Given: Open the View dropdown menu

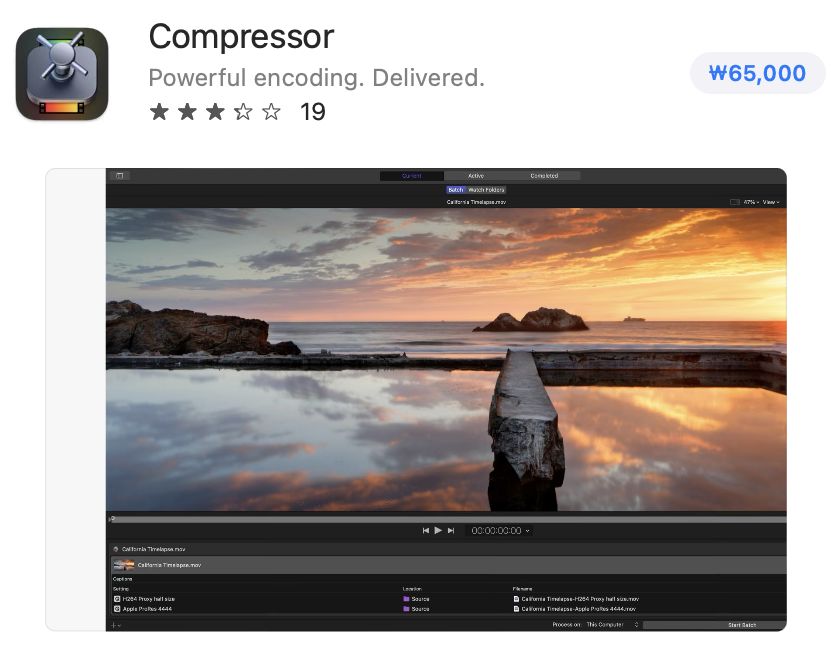Looking at the screenshot, I should click(x=771, y=202).
